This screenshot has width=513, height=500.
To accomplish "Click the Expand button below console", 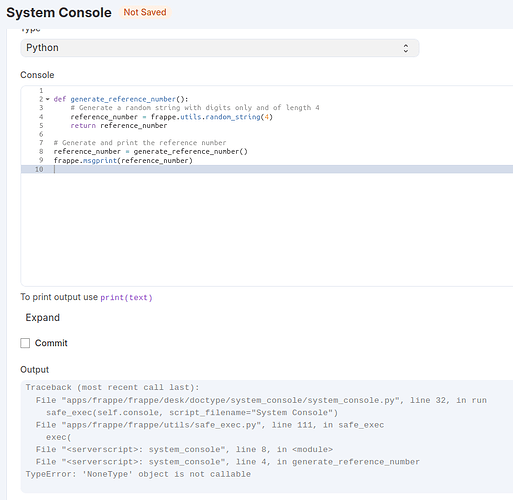I will (x=43, y=318).
